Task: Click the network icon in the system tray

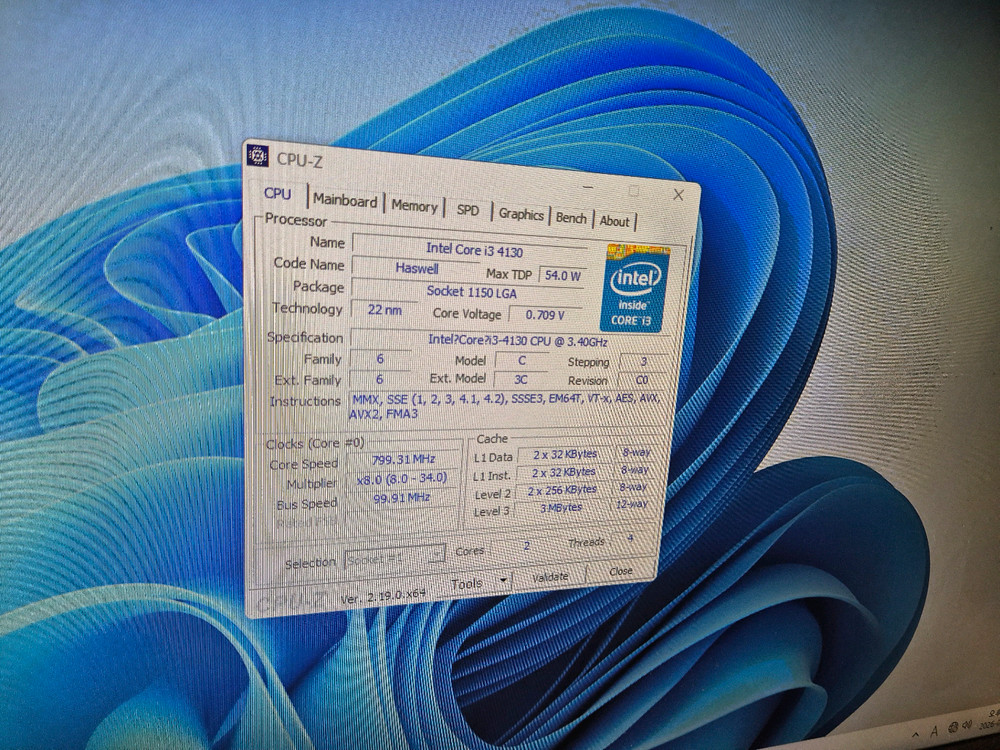Action: click(x=953, y=728)
